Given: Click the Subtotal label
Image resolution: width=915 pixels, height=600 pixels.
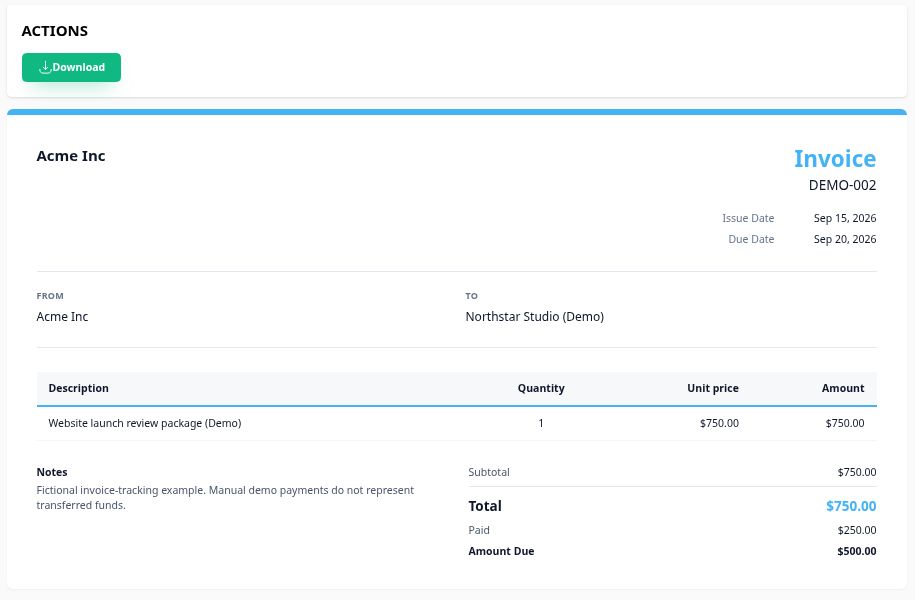Looking at the screenshot, I should click(x=489, y=472).
